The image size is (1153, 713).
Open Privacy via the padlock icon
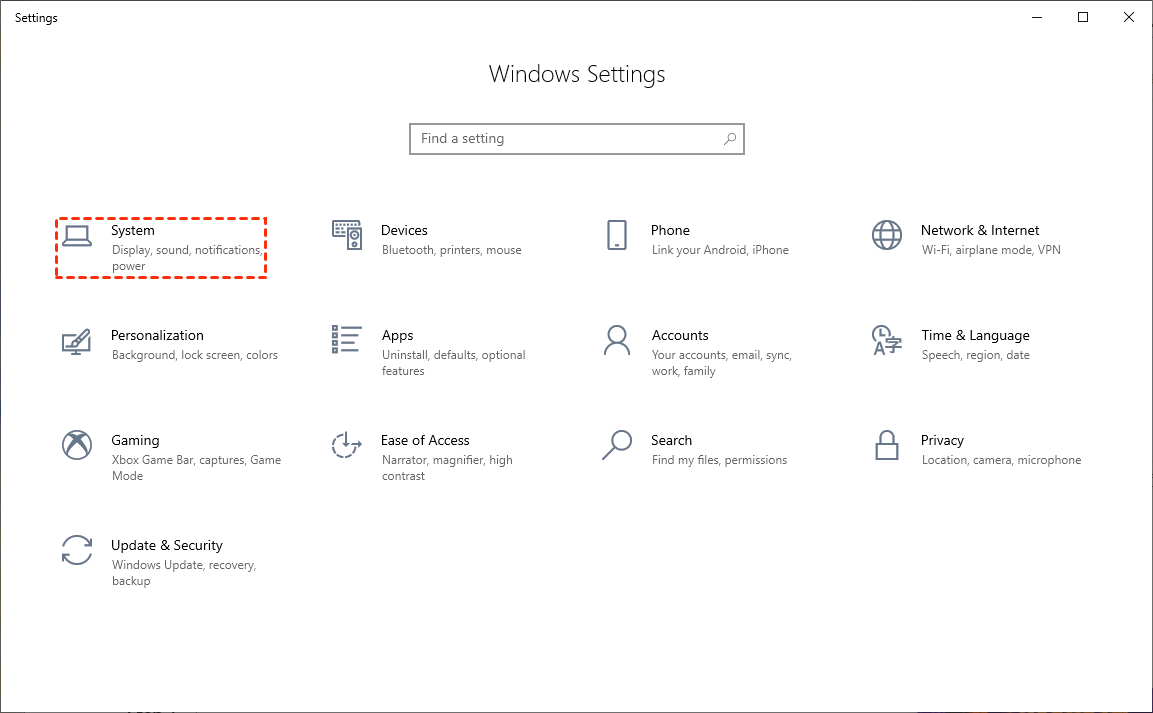pos(887,445)
